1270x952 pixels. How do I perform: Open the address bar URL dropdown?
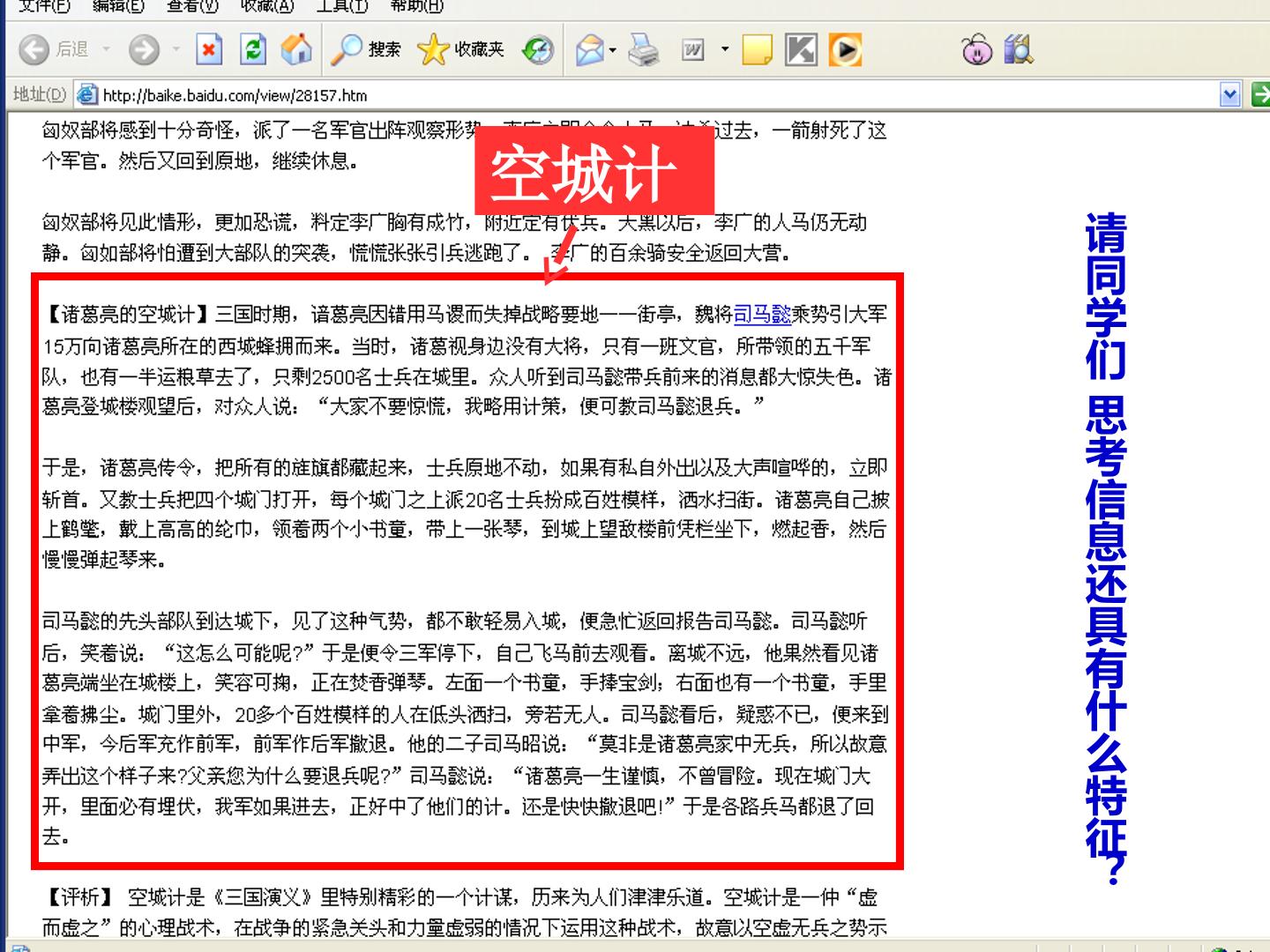1230,94
